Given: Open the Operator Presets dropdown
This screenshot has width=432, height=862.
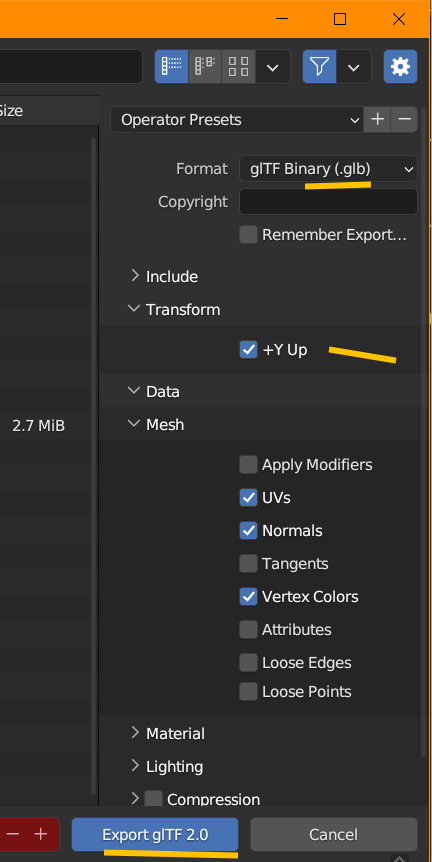Looking at the screenshot, I should coord(237,120).
